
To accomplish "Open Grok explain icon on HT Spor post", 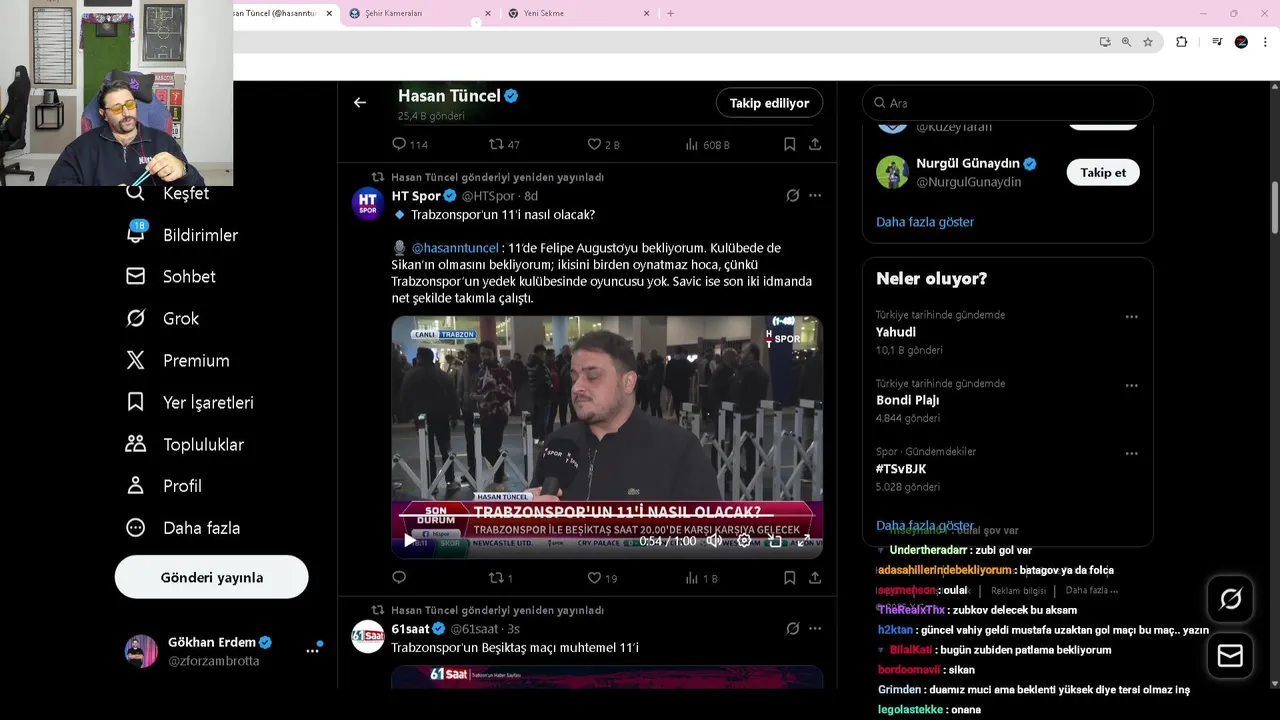I will click(792, 196).
